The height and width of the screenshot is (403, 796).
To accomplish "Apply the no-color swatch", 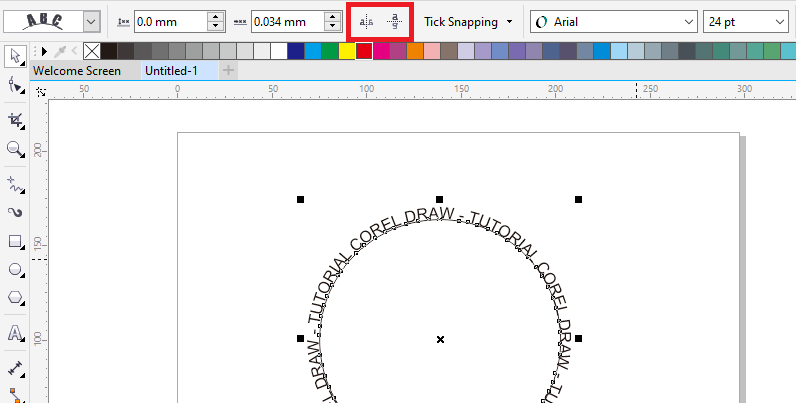I will (x=92, y=51).
